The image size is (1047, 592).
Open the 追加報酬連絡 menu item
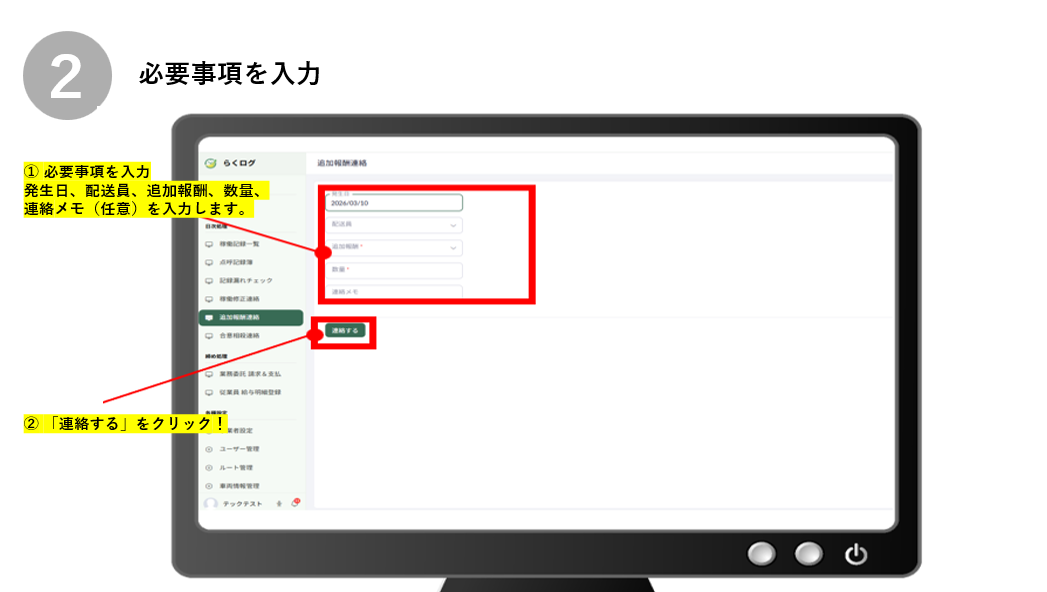tap(250, 318)
